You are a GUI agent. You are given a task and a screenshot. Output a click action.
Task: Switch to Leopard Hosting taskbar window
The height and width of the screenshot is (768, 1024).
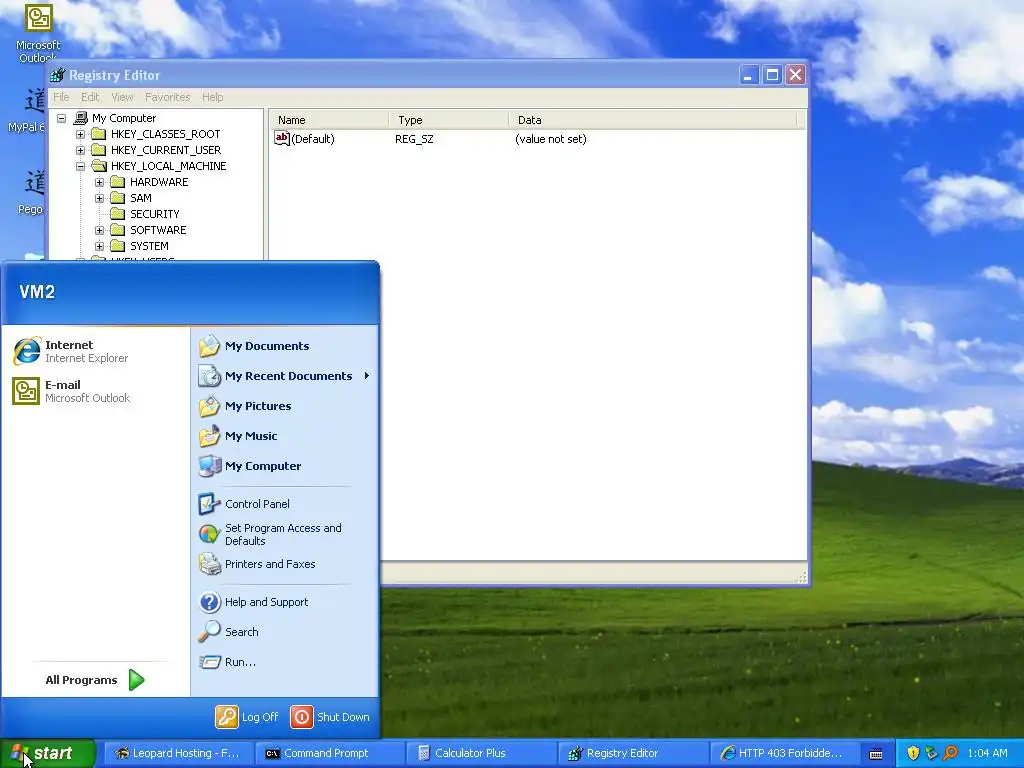pos(178,754)
